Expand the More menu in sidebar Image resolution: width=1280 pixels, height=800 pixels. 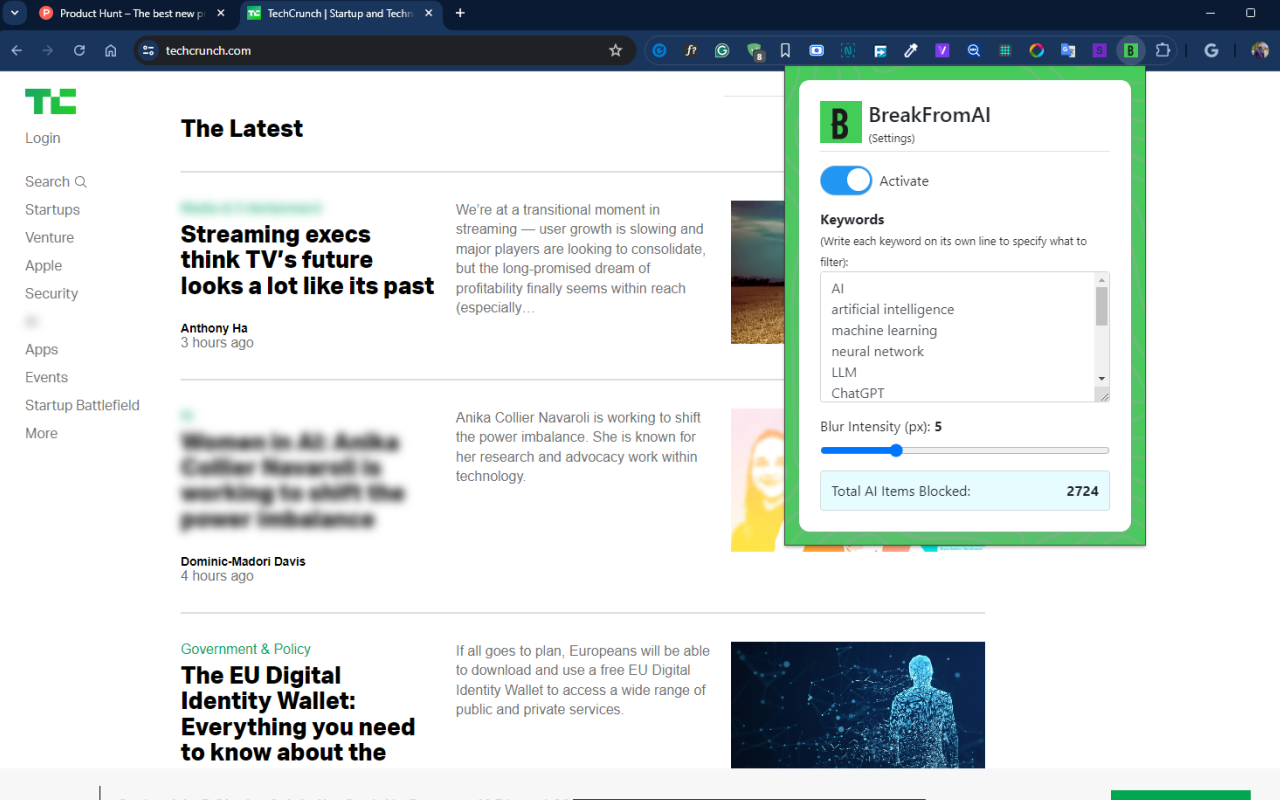[41, 433]
